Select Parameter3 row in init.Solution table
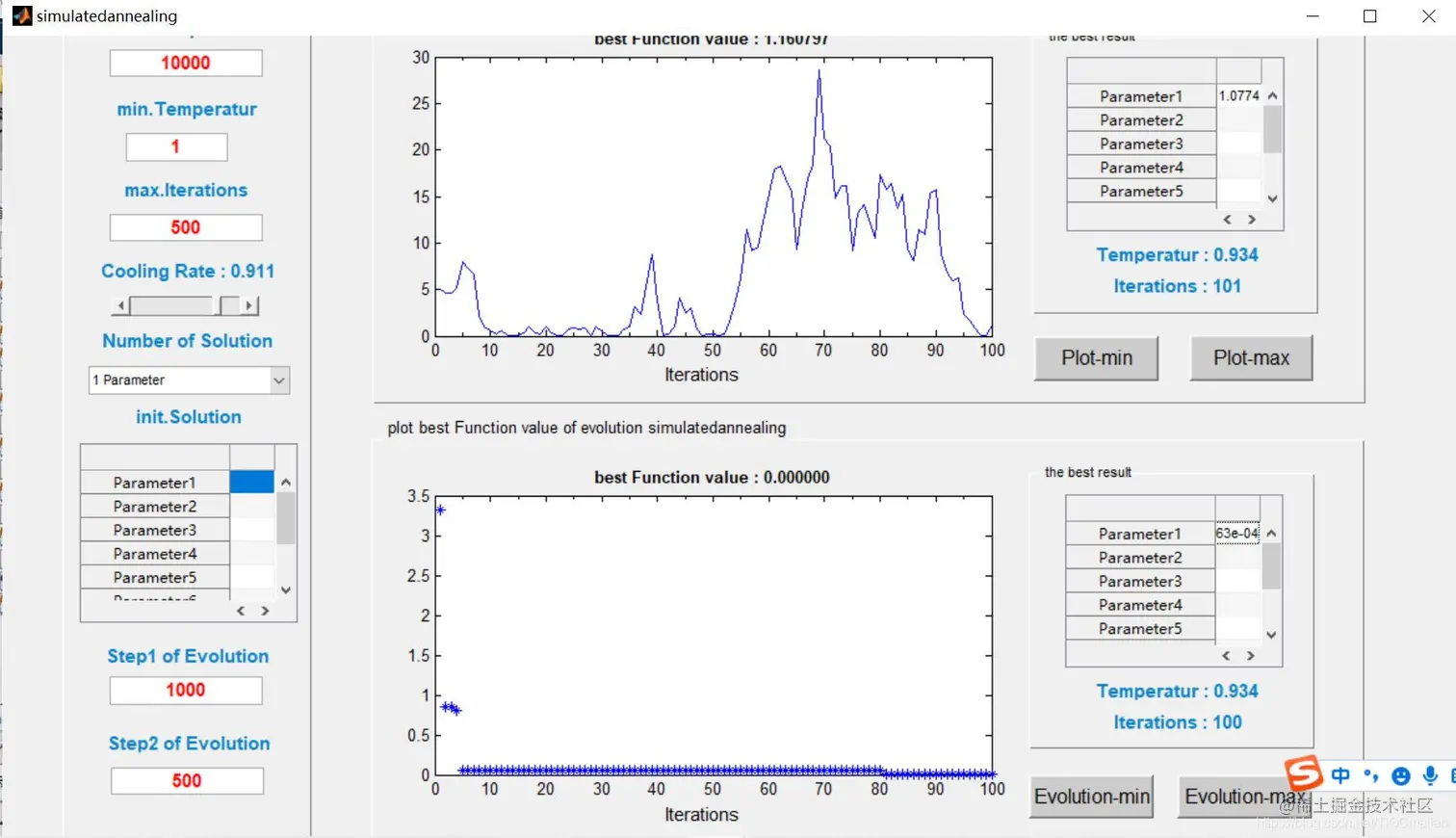Screen dimensions: 1456x838 click(x=155, y=531)
